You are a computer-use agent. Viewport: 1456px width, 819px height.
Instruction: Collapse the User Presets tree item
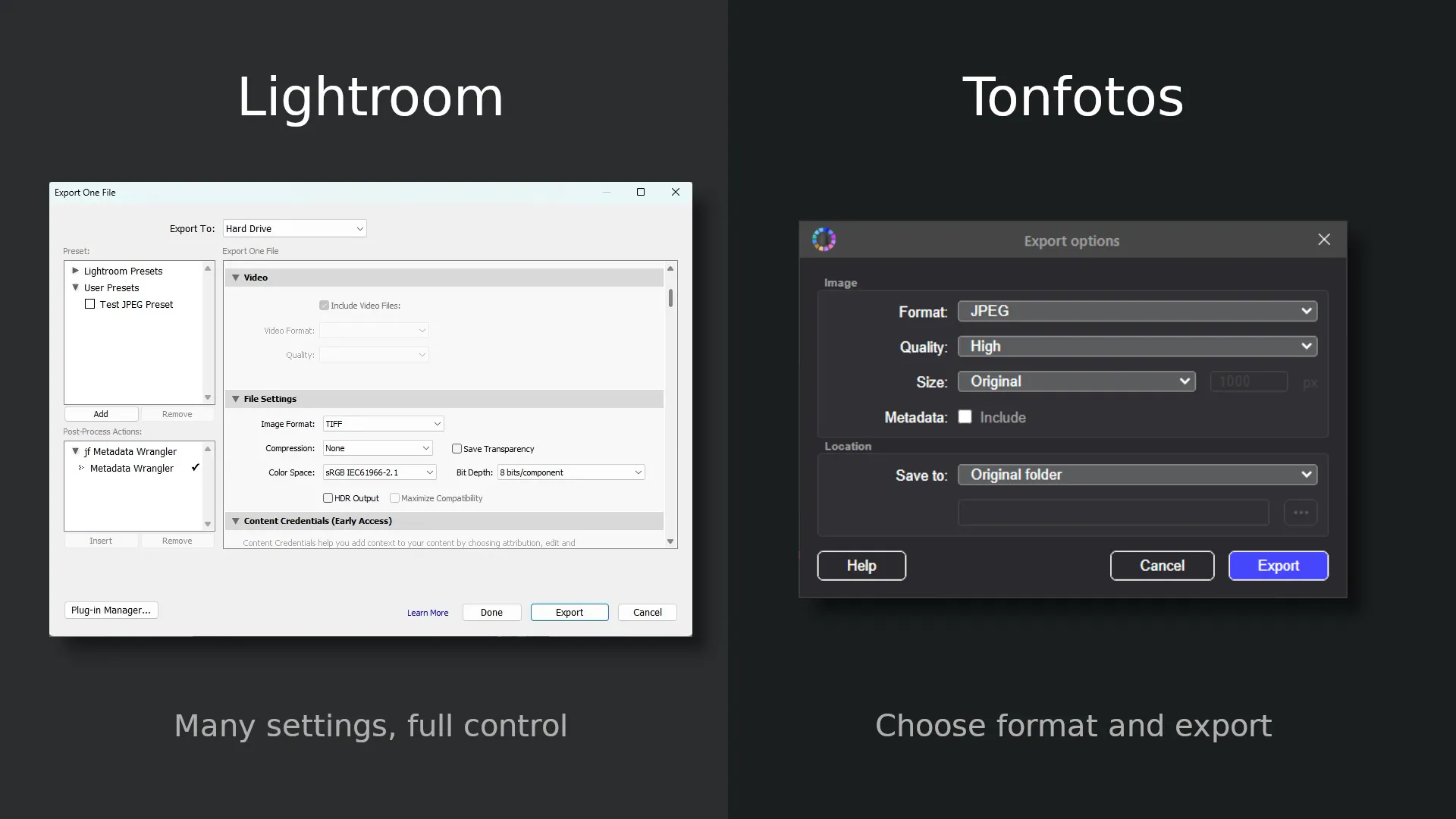[75, 287]
